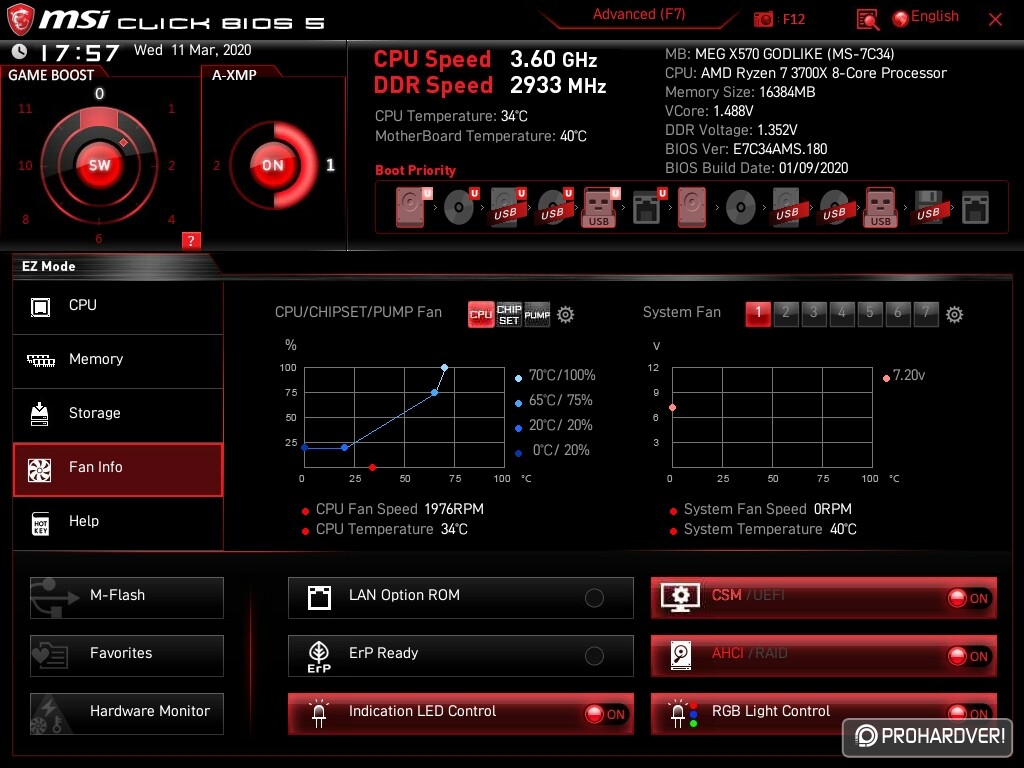Image resolution: width=1024 pixels, height=768 pixels.
Task: Select the legacy network boot device icon
Action: tap(975, 208)
